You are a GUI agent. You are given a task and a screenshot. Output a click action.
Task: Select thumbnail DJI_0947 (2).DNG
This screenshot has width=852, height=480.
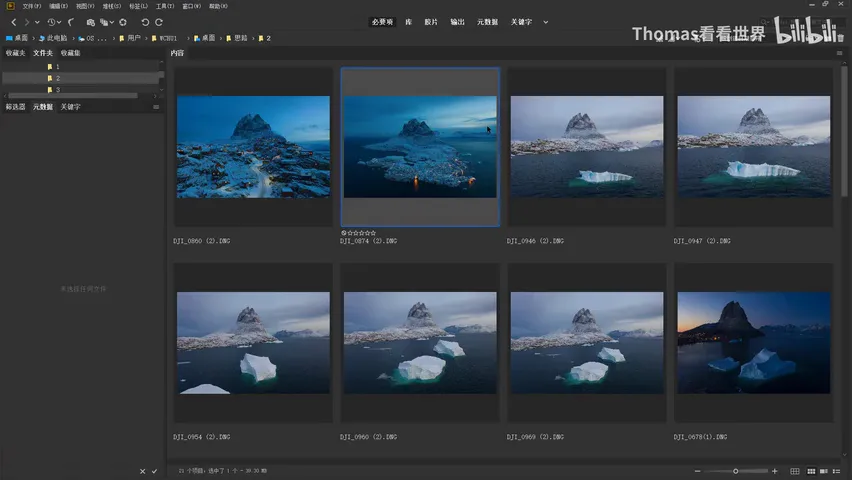754,147
